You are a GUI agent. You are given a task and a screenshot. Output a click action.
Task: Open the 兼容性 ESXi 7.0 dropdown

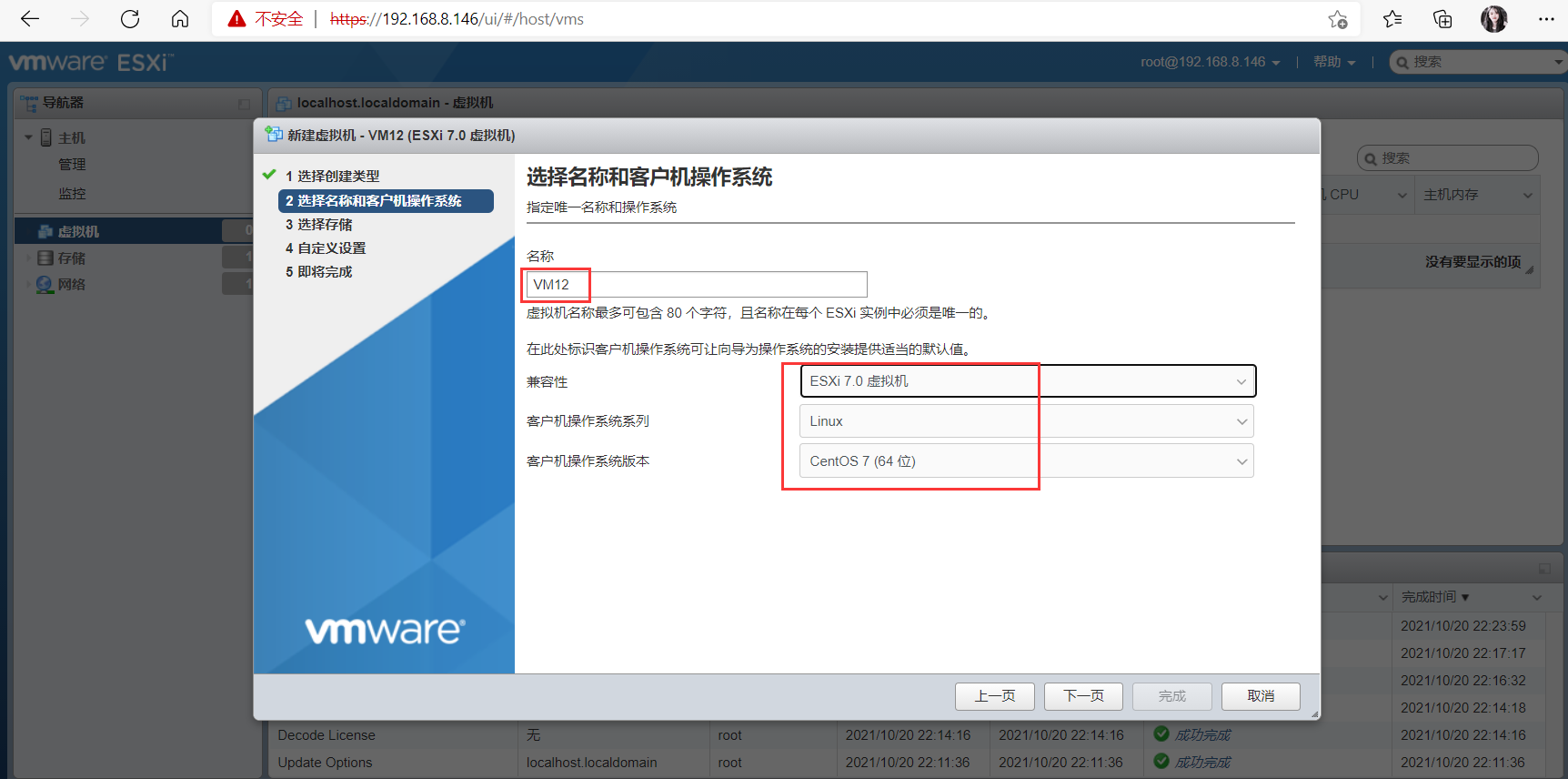[1028, 381]
